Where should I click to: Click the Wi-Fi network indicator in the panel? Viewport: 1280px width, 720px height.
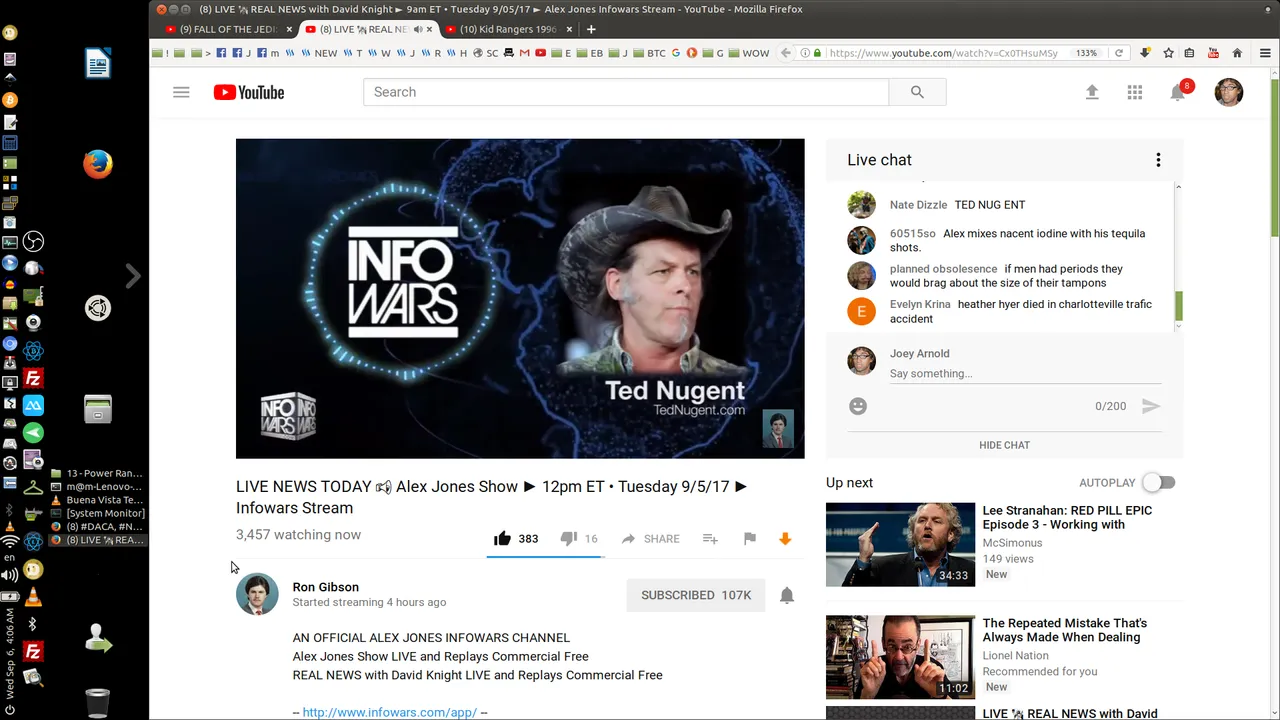pyautogui.click(x=10, y=542)
